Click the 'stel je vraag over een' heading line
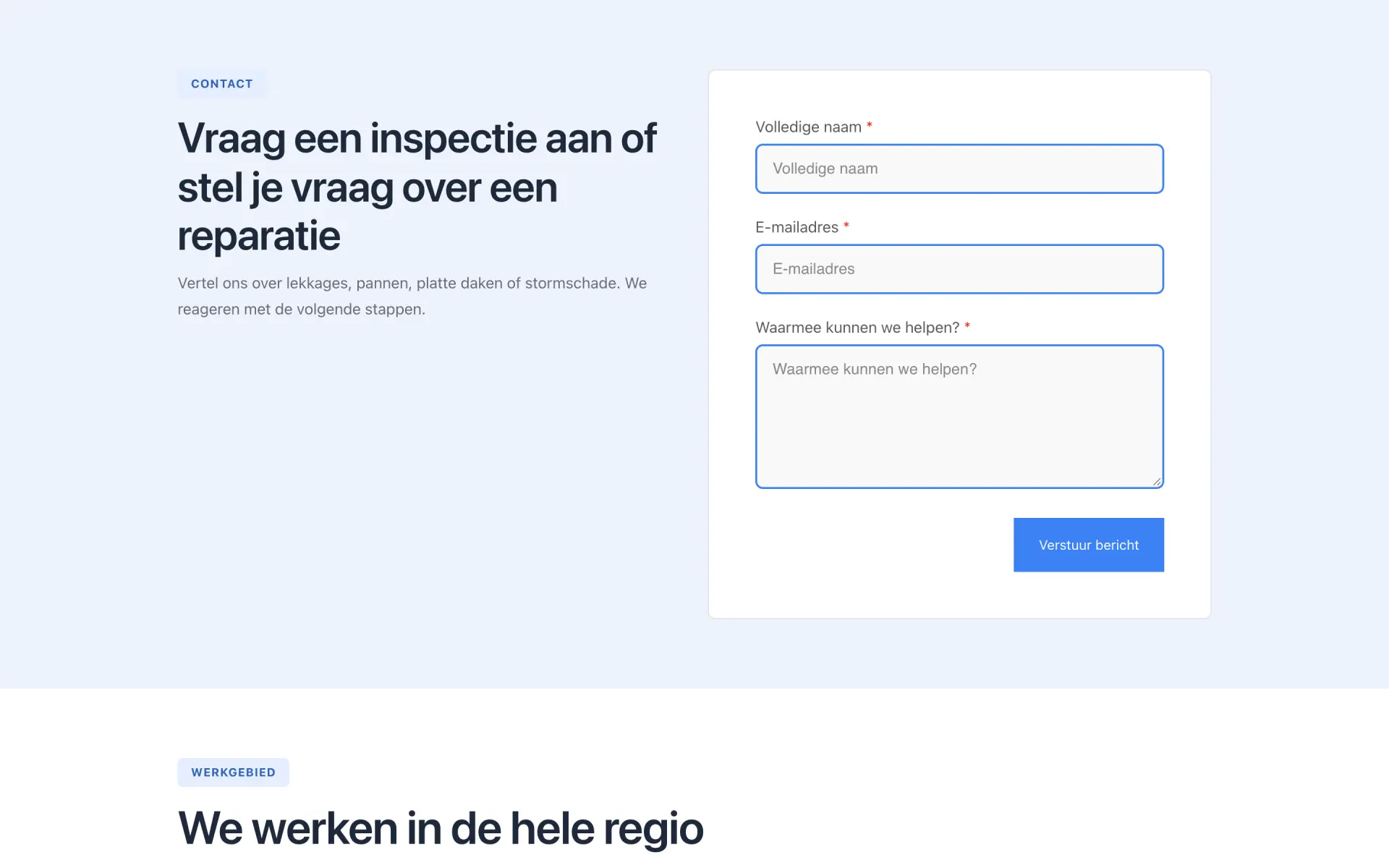 pyautogui.click(x=368, y=188)
